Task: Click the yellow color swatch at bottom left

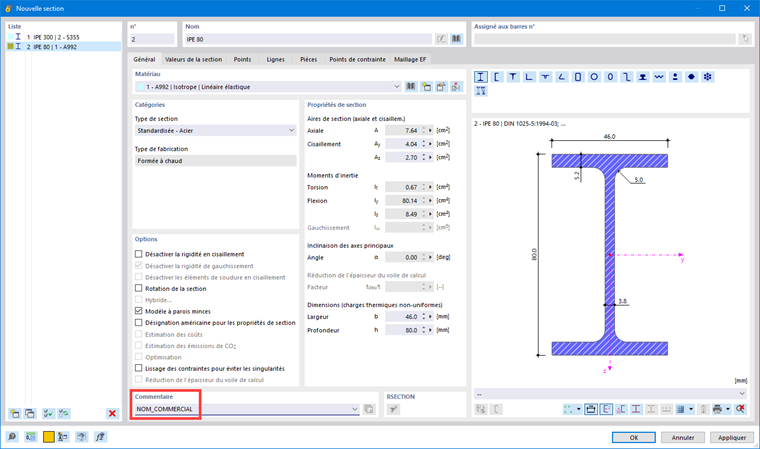Action: 48,437
